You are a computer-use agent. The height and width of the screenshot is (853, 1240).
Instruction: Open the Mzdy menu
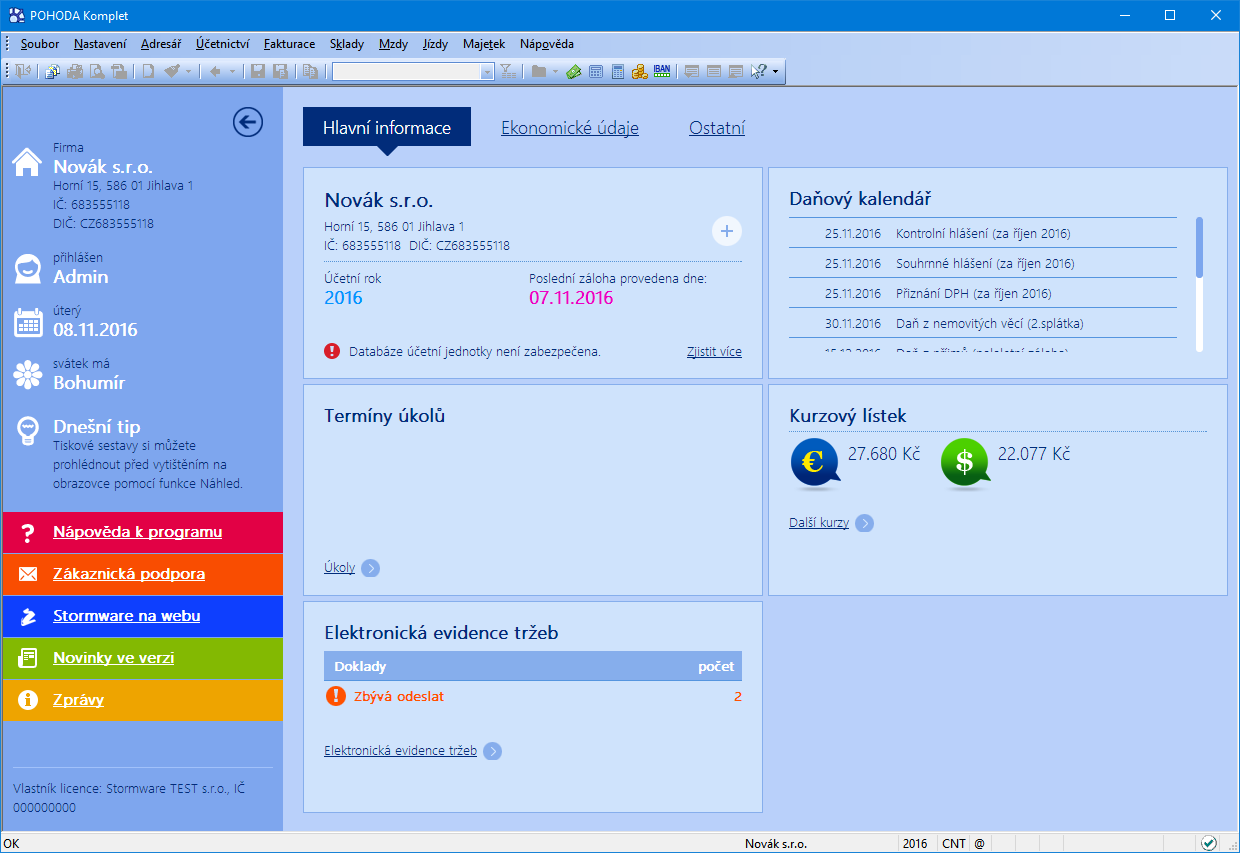coord(393,44)
